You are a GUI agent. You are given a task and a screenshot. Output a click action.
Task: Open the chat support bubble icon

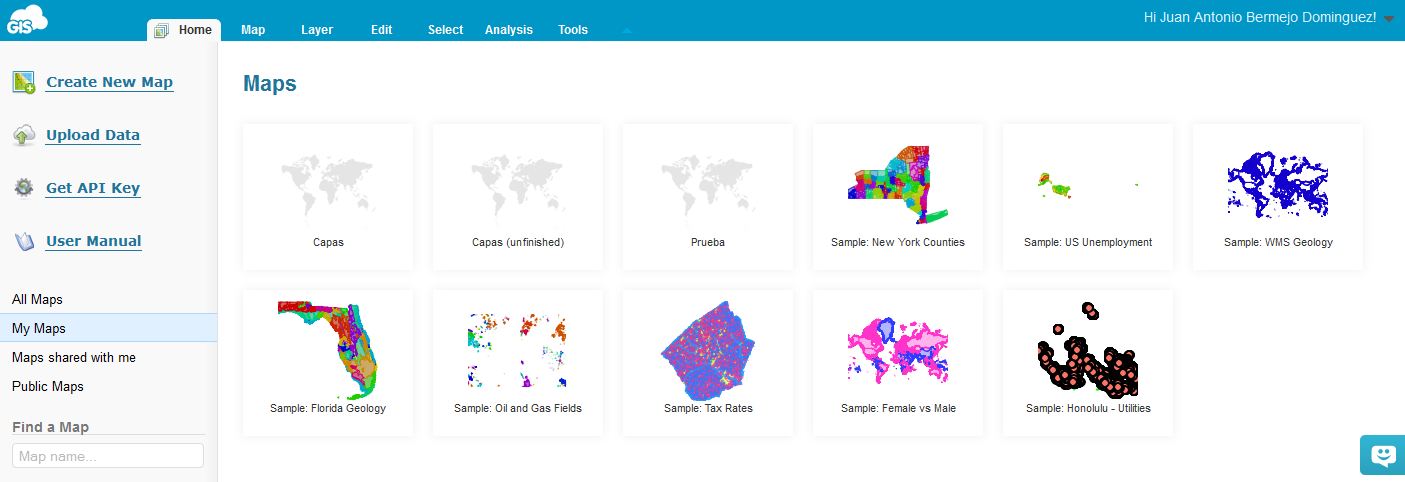click(1383, 455)
